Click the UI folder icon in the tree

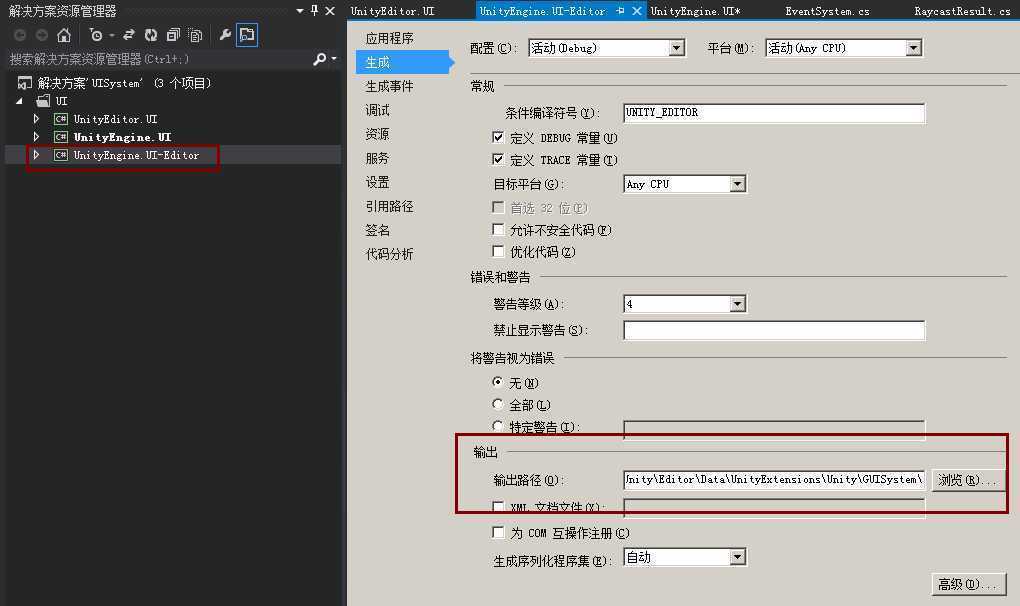tap(44, 101)
